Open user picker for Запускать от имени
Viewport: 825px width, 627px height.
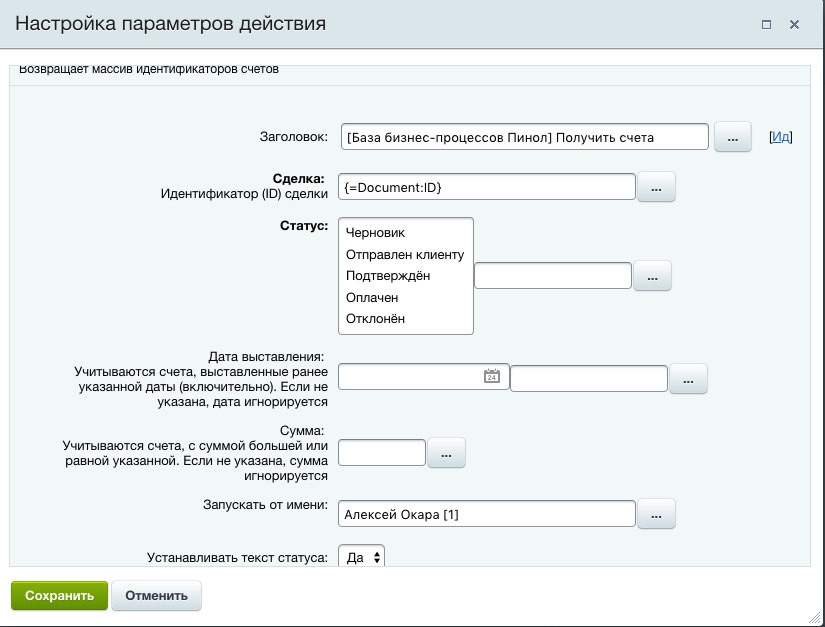pos(656,514)
